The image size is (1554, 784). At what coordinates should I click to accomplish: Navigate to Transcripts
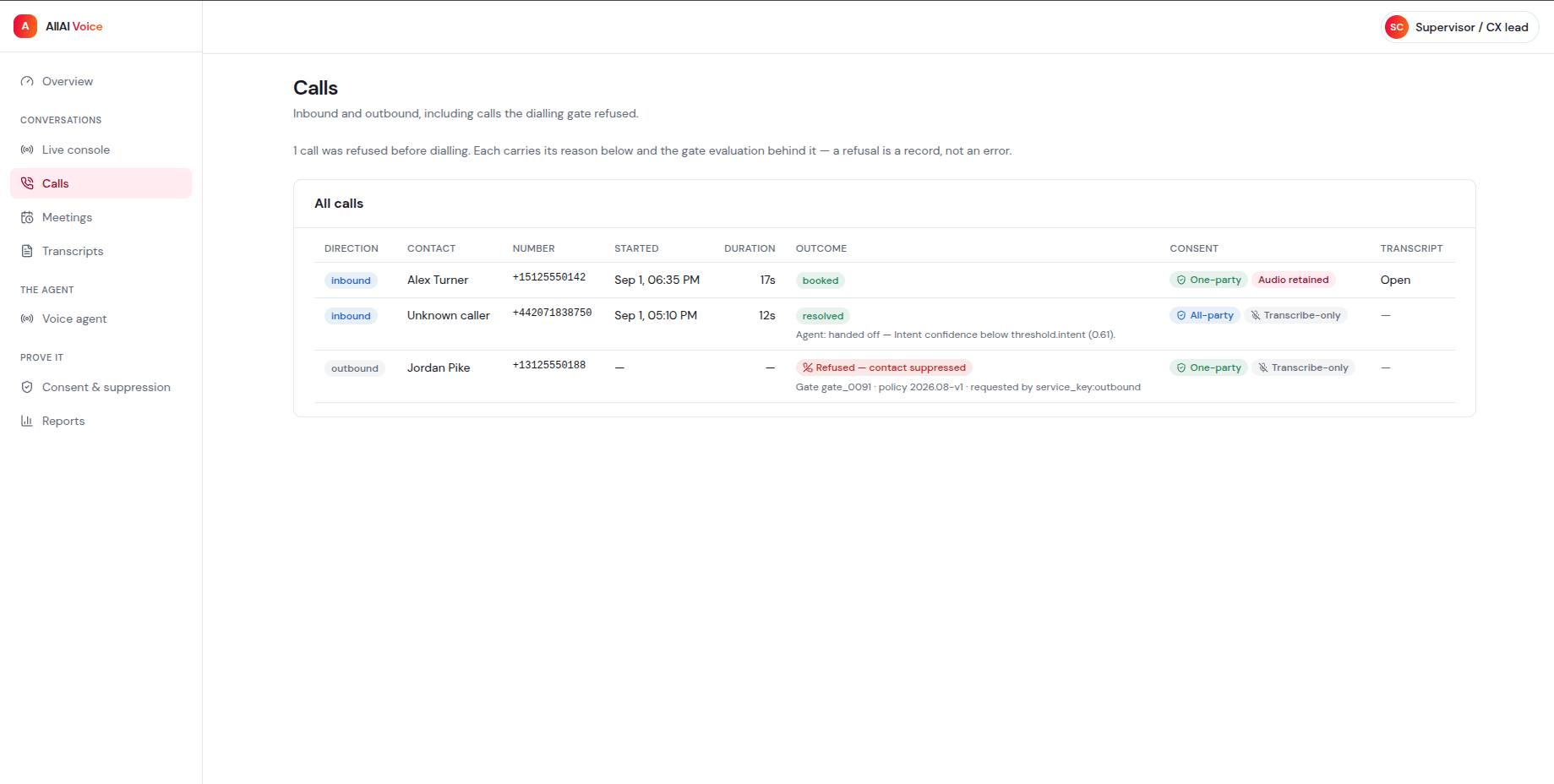coord(101,251)
